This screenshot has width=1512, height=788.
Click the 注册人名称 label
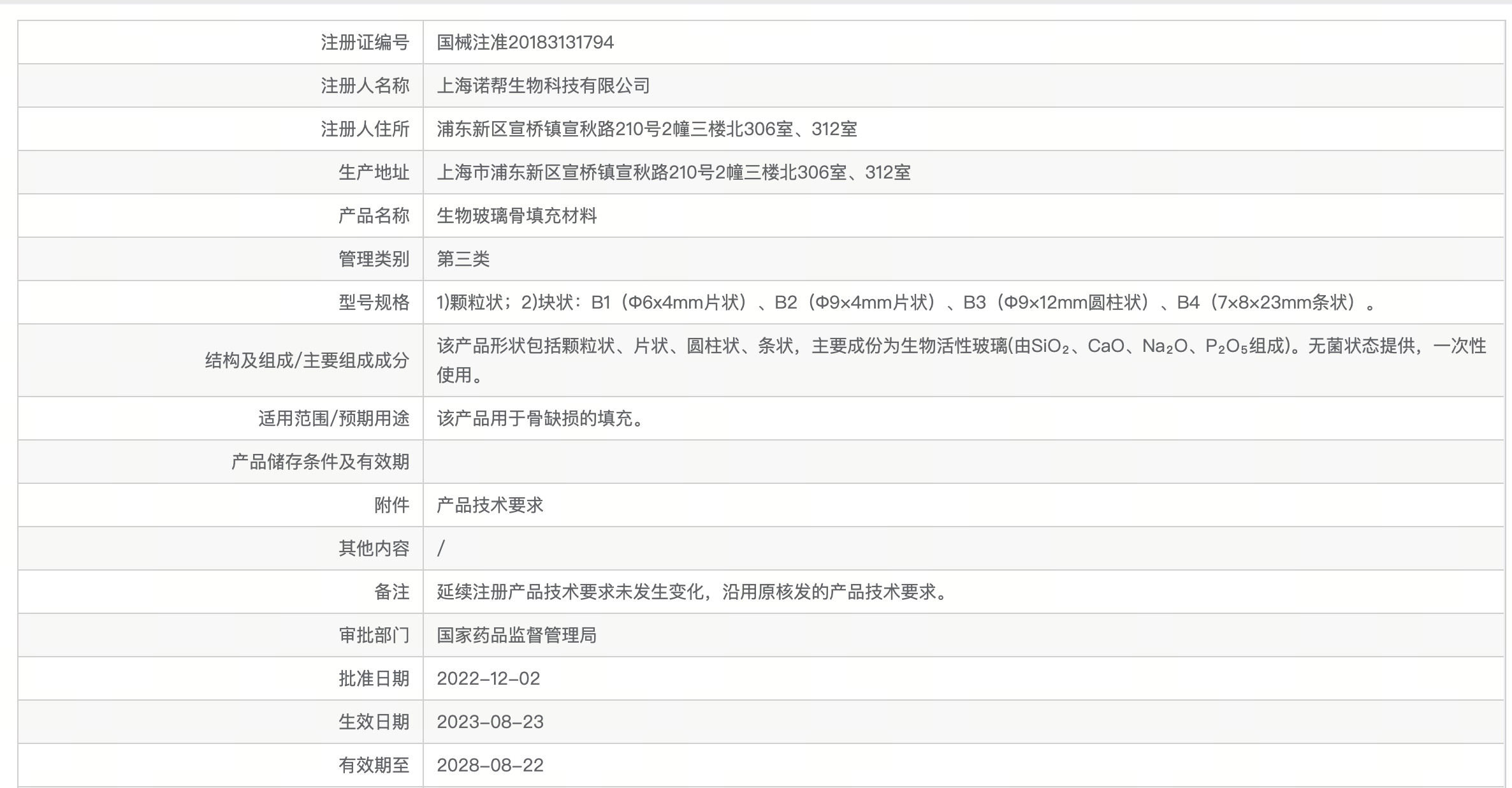pyautogui.click(x=365, y=86)
